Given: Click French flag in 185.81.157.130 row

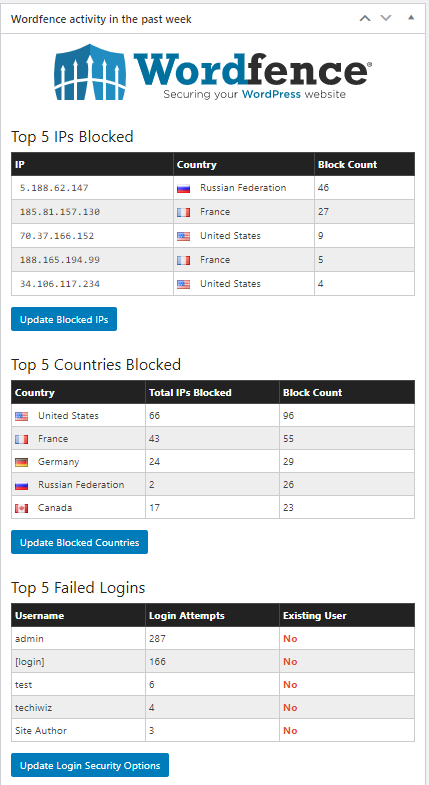Looking at the screenshot, I should (x=183, y=213).
